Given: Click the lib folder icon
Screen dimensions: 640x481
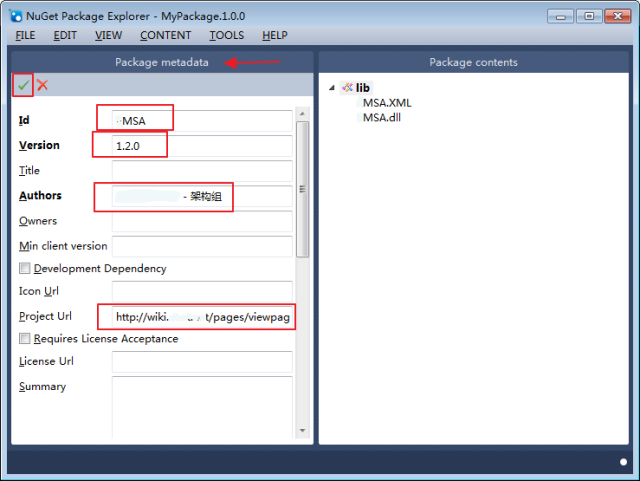Looking at the screenshot, I should 347,87.
